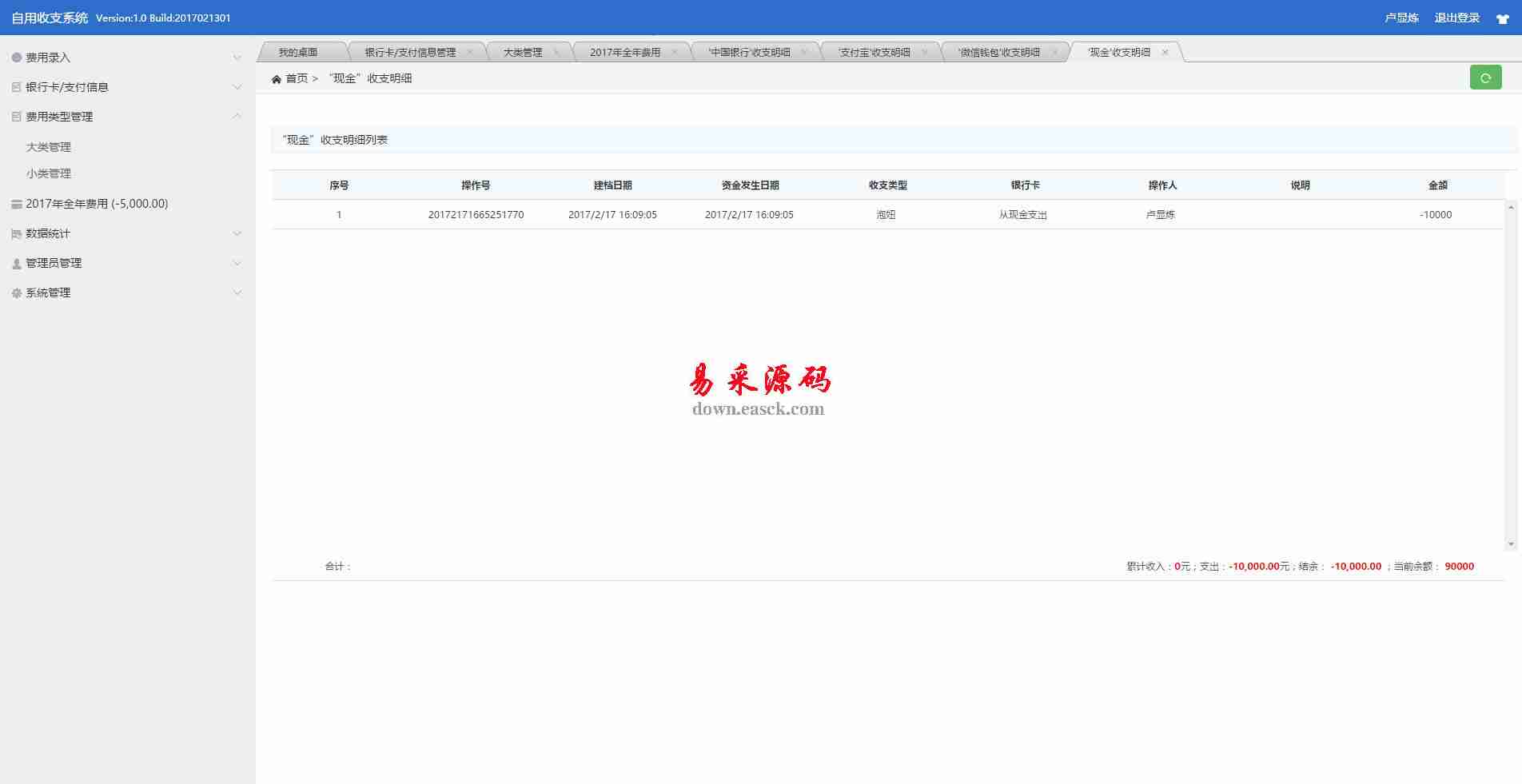The height and width of the screenshot is (784, 1522).
Task: Close the 2017年全年费用 tab
Action: click(675, 53)
